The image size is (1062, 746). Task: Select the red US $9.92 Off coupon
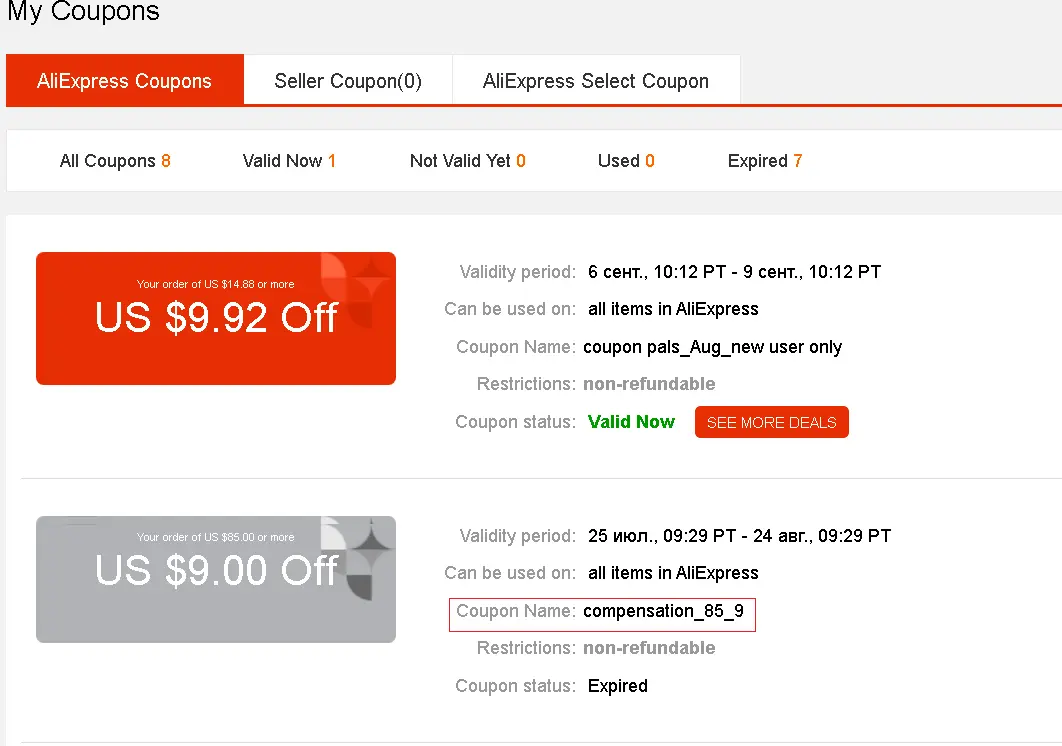click(216, 318)
